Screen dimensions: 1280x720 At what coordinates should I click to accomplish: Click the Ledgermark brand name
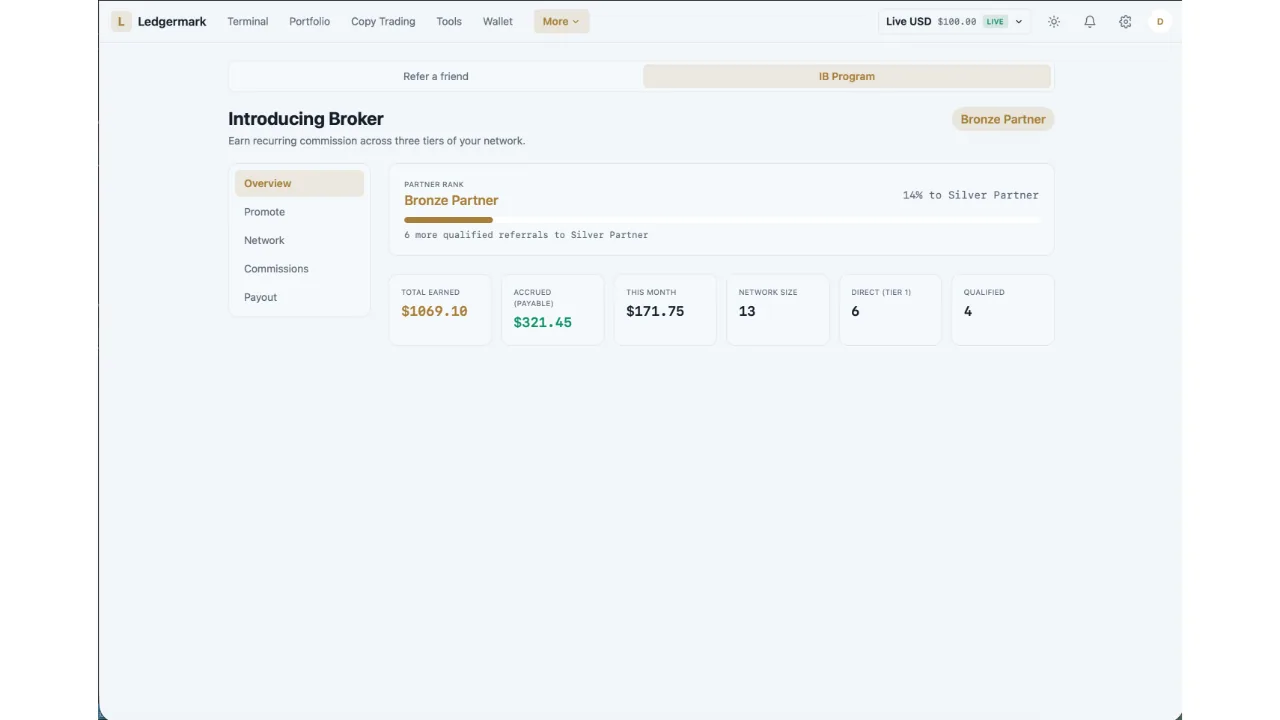tap(172, 21)
